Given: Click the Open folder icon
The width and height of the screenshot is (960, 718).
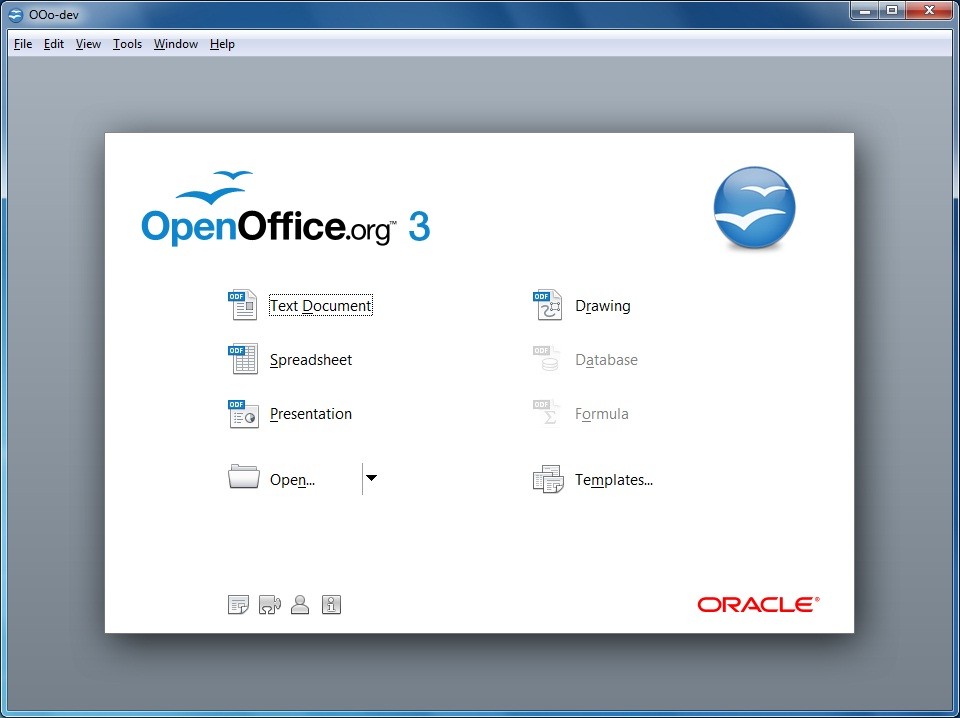Looking at the screenshot, I should tap(243, 478).
